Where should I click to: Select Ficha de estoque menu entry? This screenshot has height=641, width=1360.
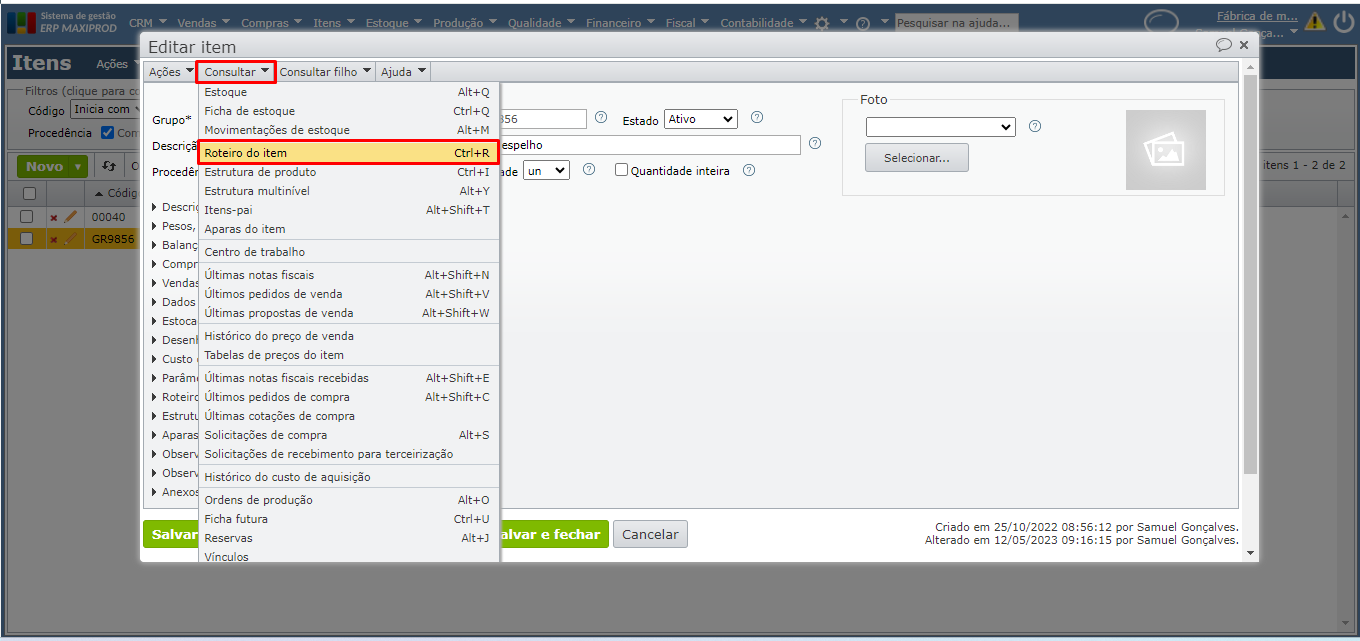pos(348,111)
